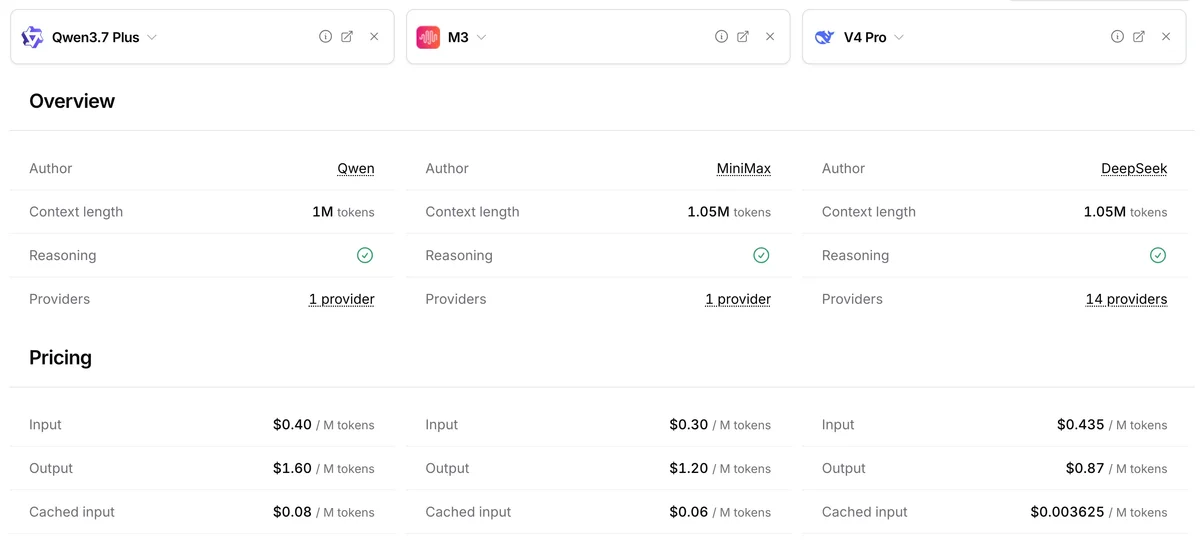
Task: Open the 14 providers link
Action: tap(1127, 299)
